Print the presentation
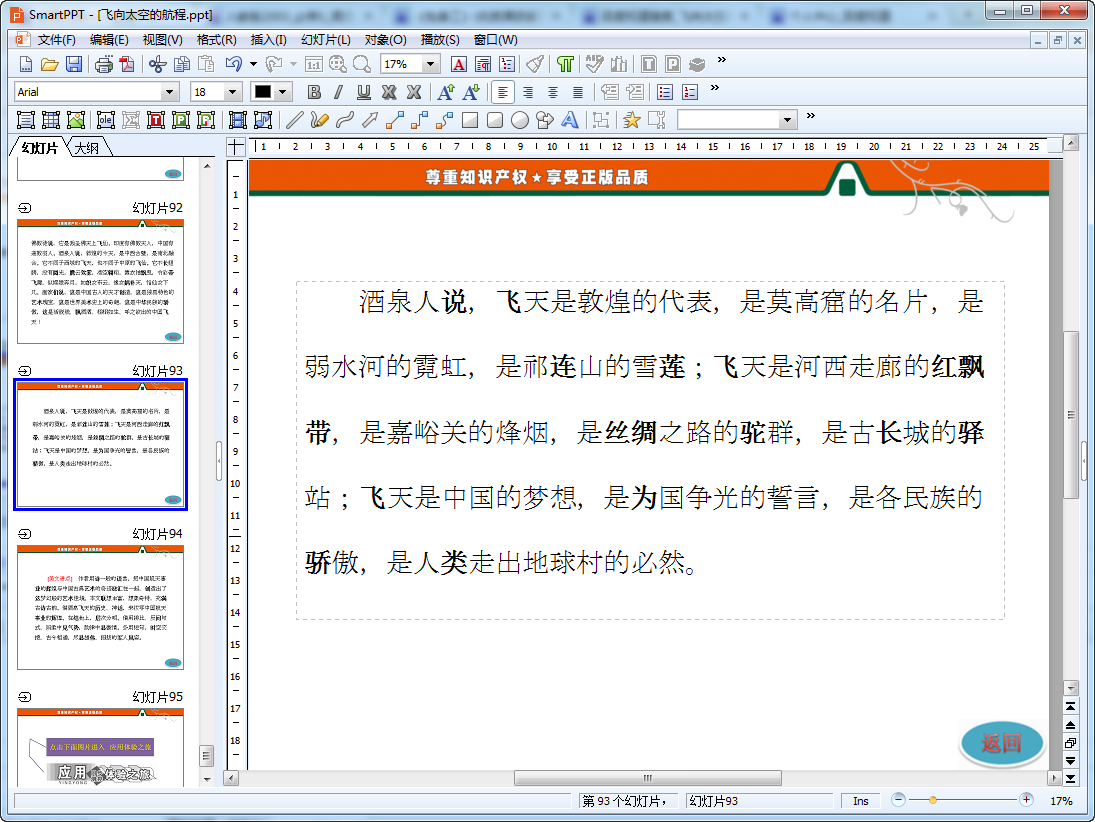Screen dimensions: 1095x822 coord(103,65)
